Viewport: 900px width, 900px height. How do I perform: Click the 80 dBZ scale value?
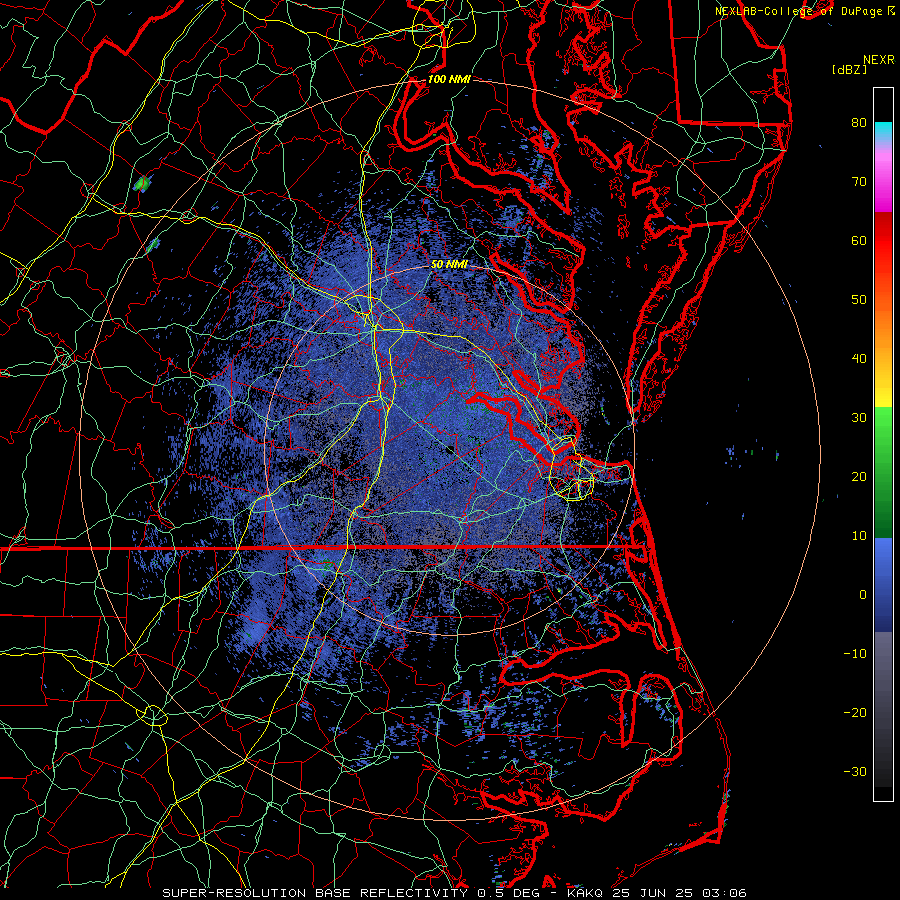click(x=859, y=122)
